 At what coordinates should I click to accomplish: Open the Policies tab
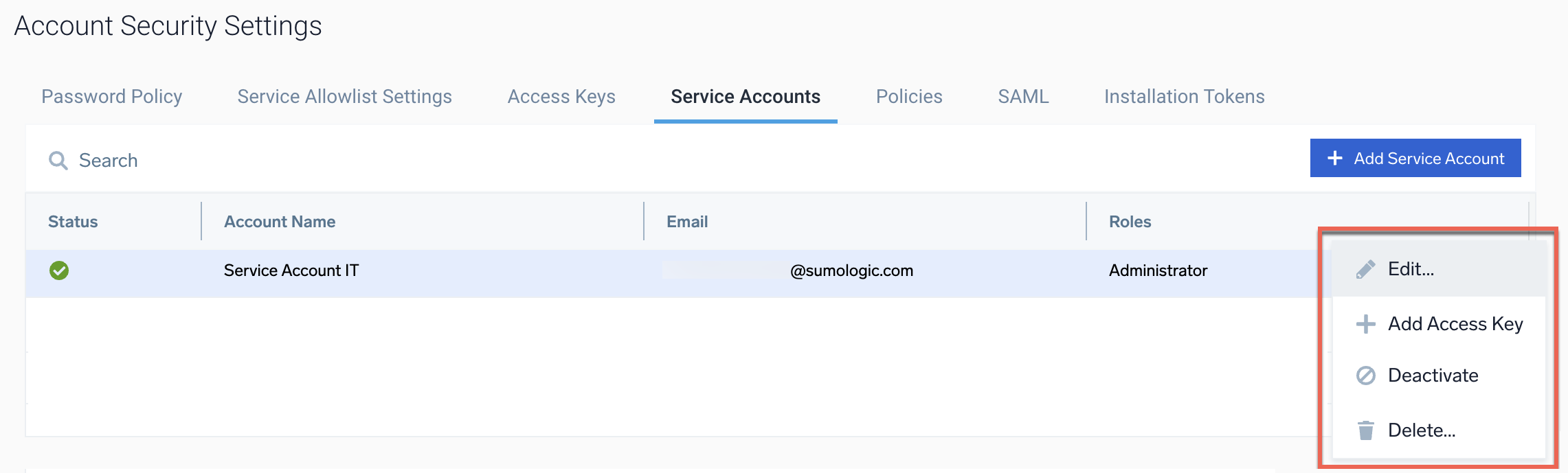tap(909, 97)
